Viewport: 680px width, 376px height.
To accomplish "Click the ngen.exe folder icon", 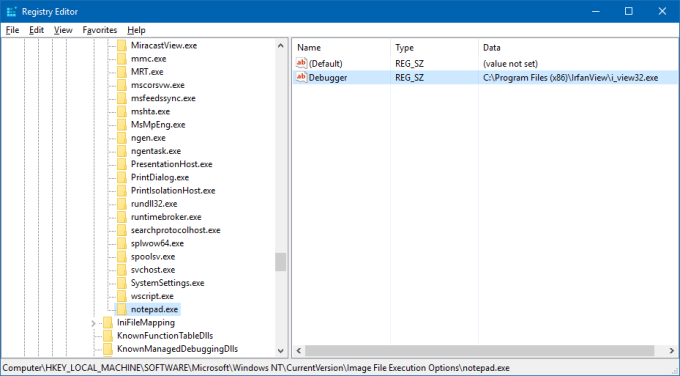I will point(122,138).
